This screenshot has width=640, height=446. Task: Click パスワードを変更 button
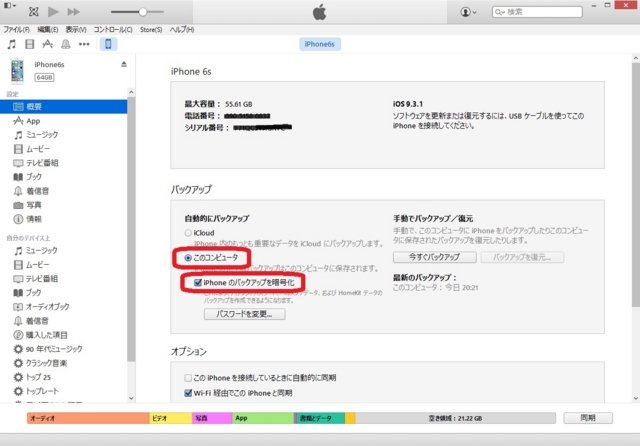click(x=244, y=314)
